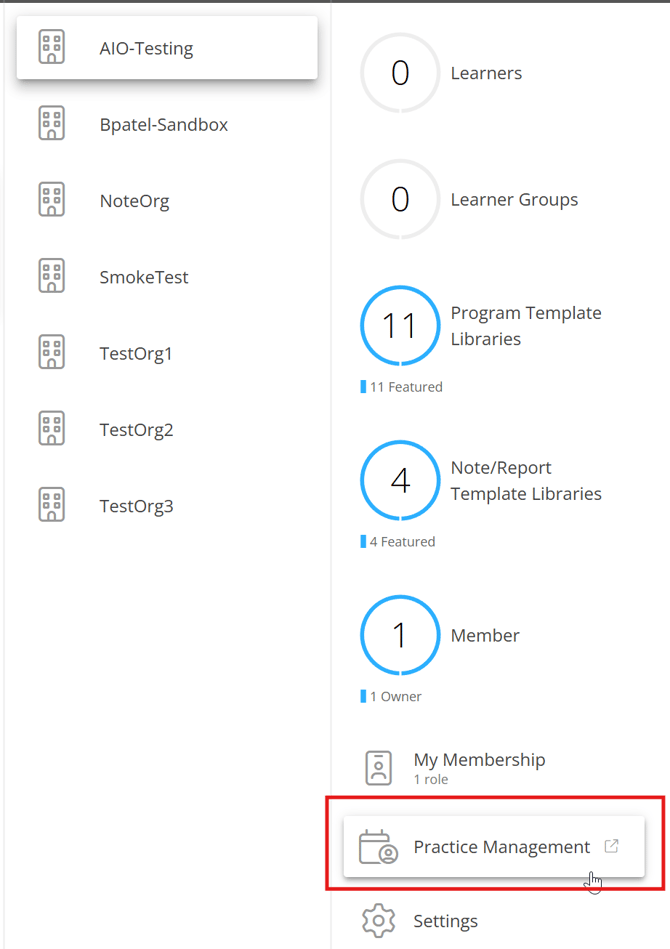The width and height of the screenshot is (670, 949).
Task: Click the Bpatel-Sandbox building icon
Action: [51, 125]
